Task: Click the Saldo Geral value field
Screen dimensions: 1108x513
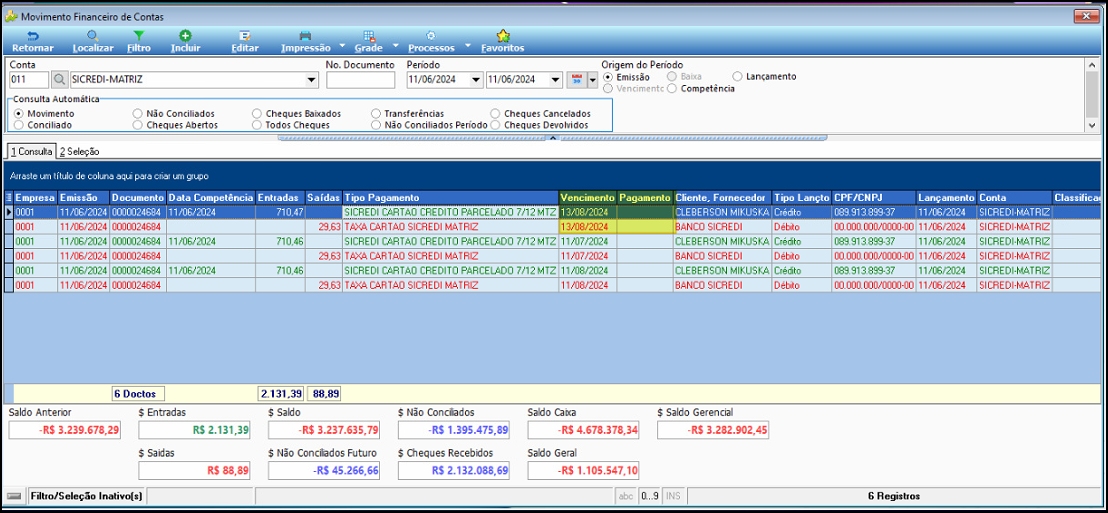Action: click(x=584, y=471)
